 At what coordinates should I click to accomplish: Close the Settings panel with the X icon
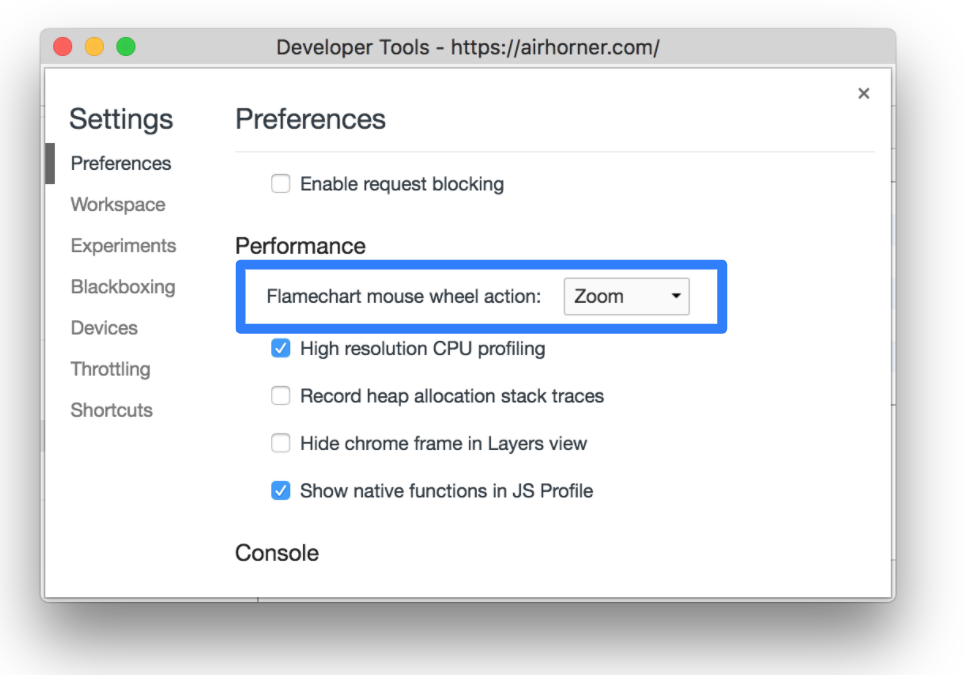tap(863, 94)
